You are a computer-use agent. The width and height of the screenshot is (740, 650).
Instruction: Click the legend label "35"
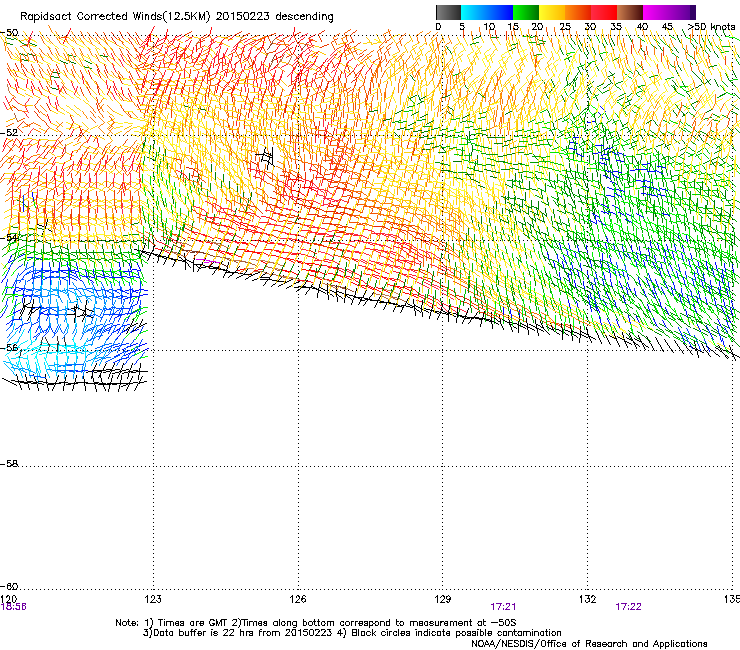click(x=616, y=27)
